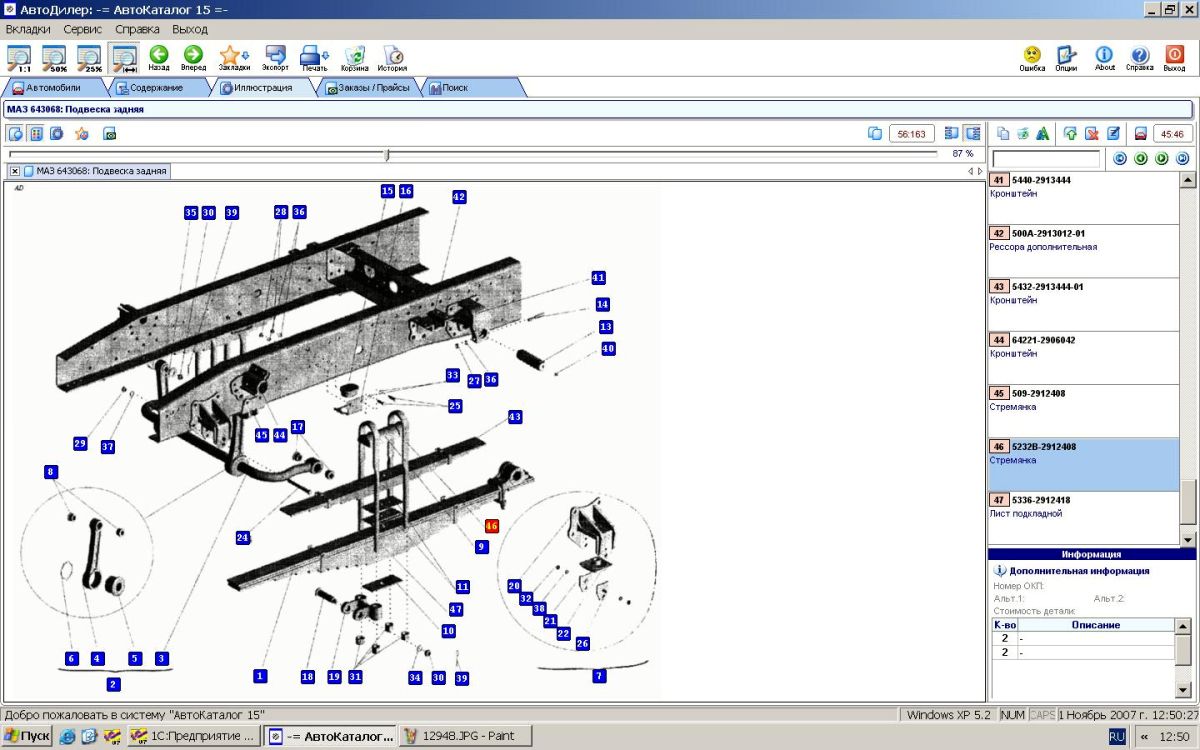Open the About dialog

pyautogui.click(x=1104, y=58)
